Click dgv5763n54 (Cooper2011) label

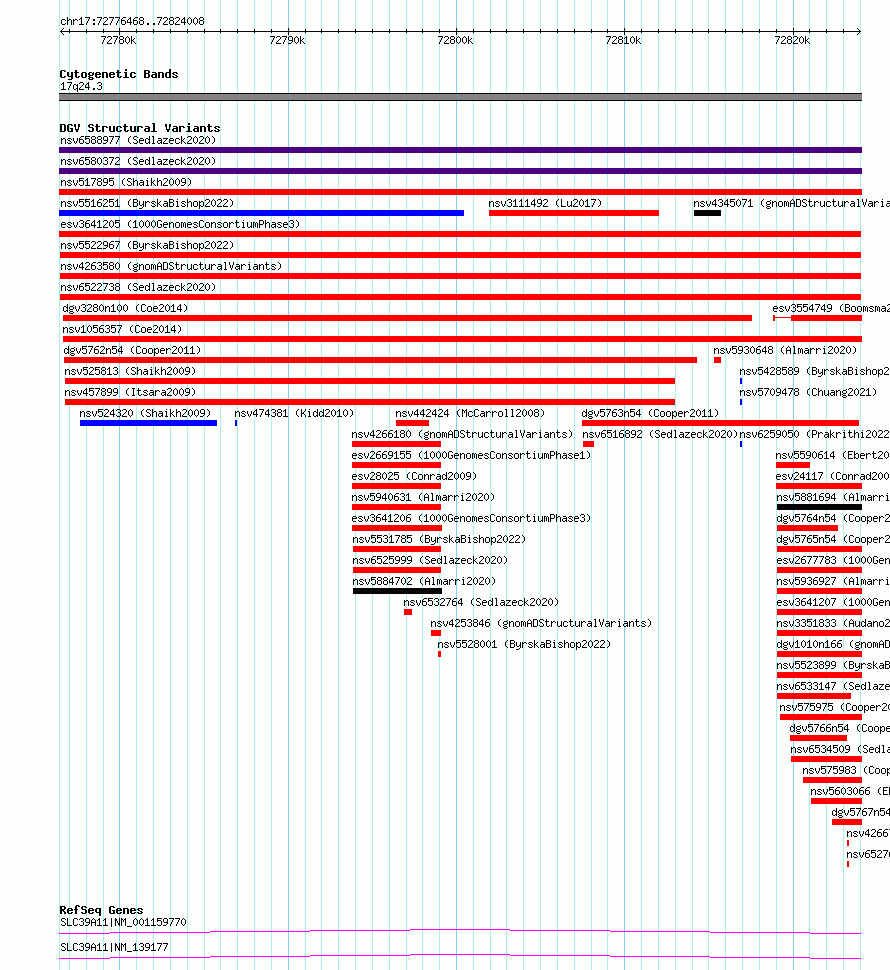pos(650,414)
